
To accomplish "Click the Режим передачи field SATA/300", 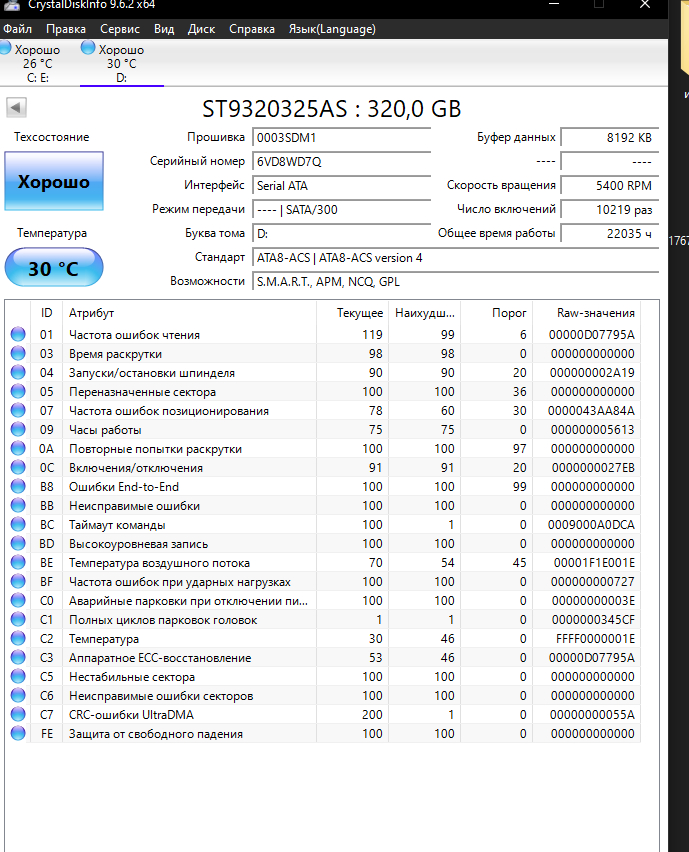I will [x=342, y=209].
